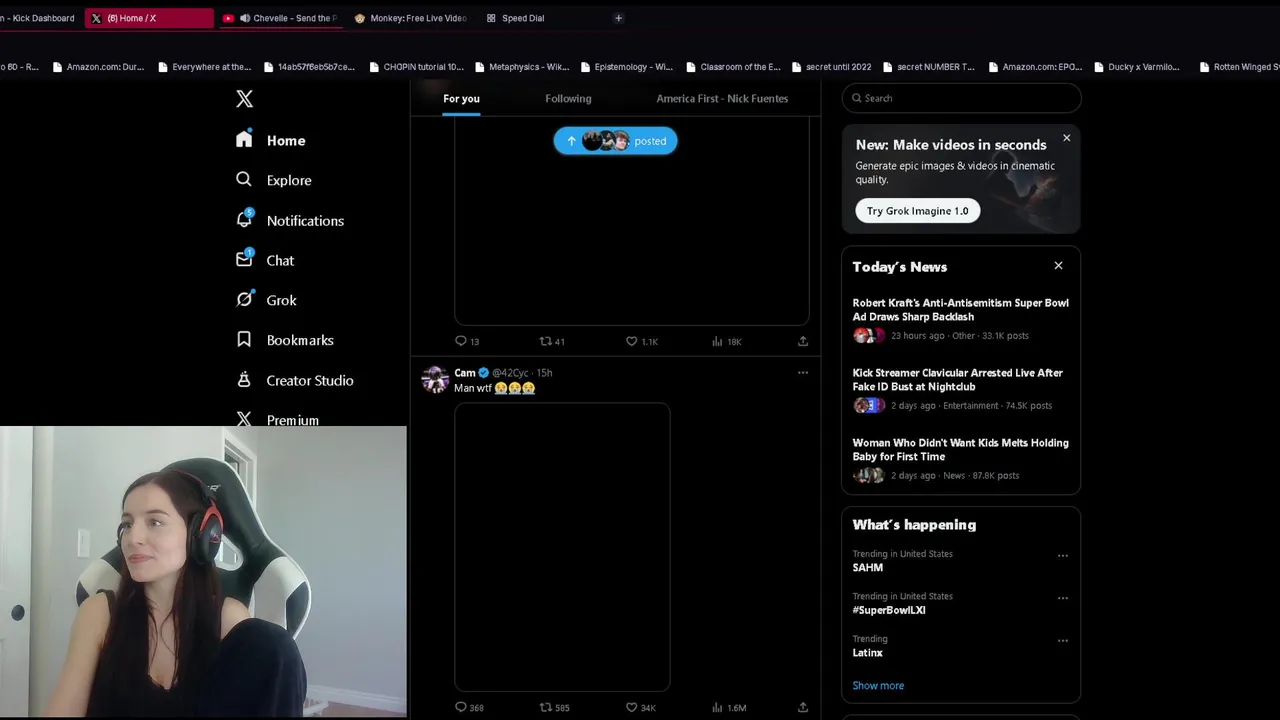Reply to post with 13 comments

(467, 341)
